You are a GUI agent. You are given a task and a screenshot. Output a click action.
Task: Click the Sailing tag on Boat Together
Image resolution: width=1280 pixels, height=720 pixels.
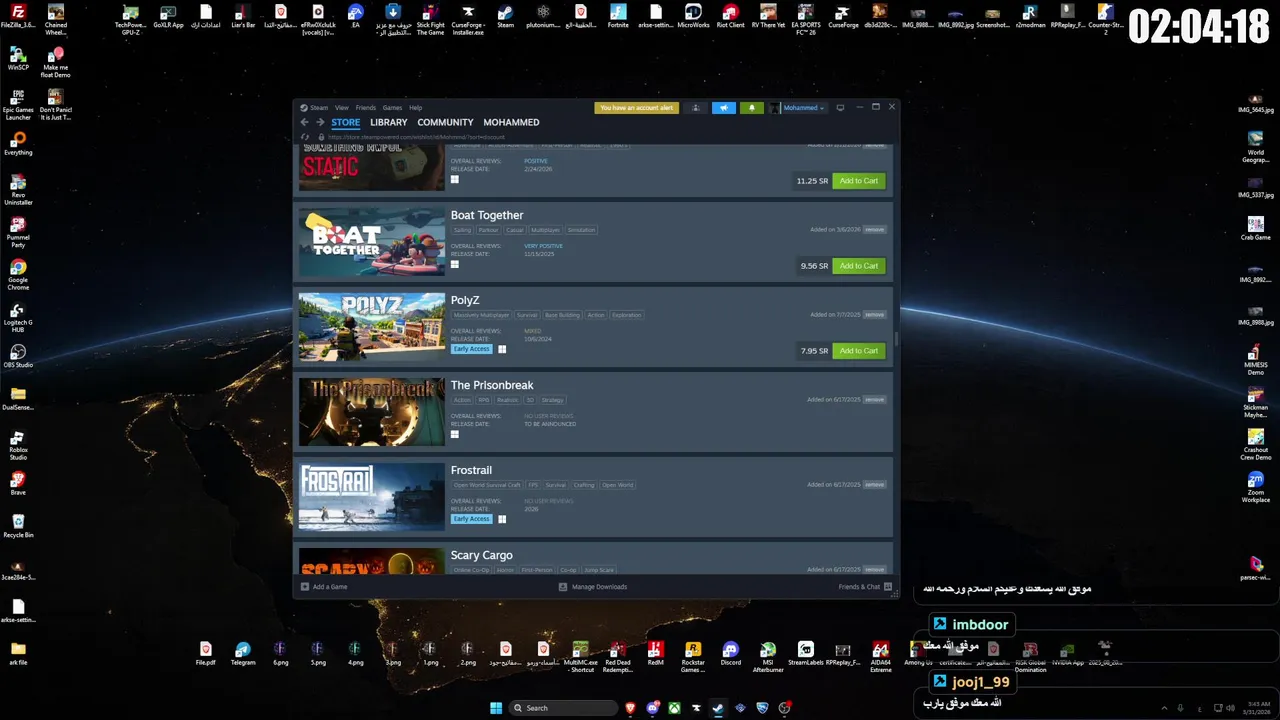coord(462,230)
